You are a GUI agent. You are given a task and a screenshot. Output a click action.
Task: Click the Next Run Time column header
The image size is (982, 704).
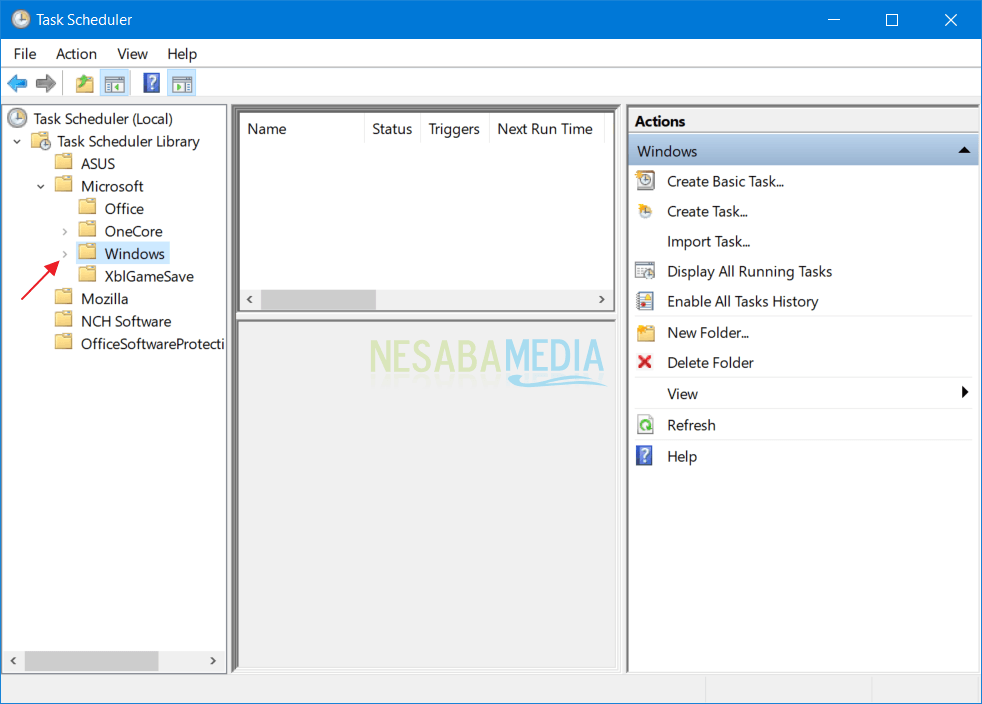545,129
